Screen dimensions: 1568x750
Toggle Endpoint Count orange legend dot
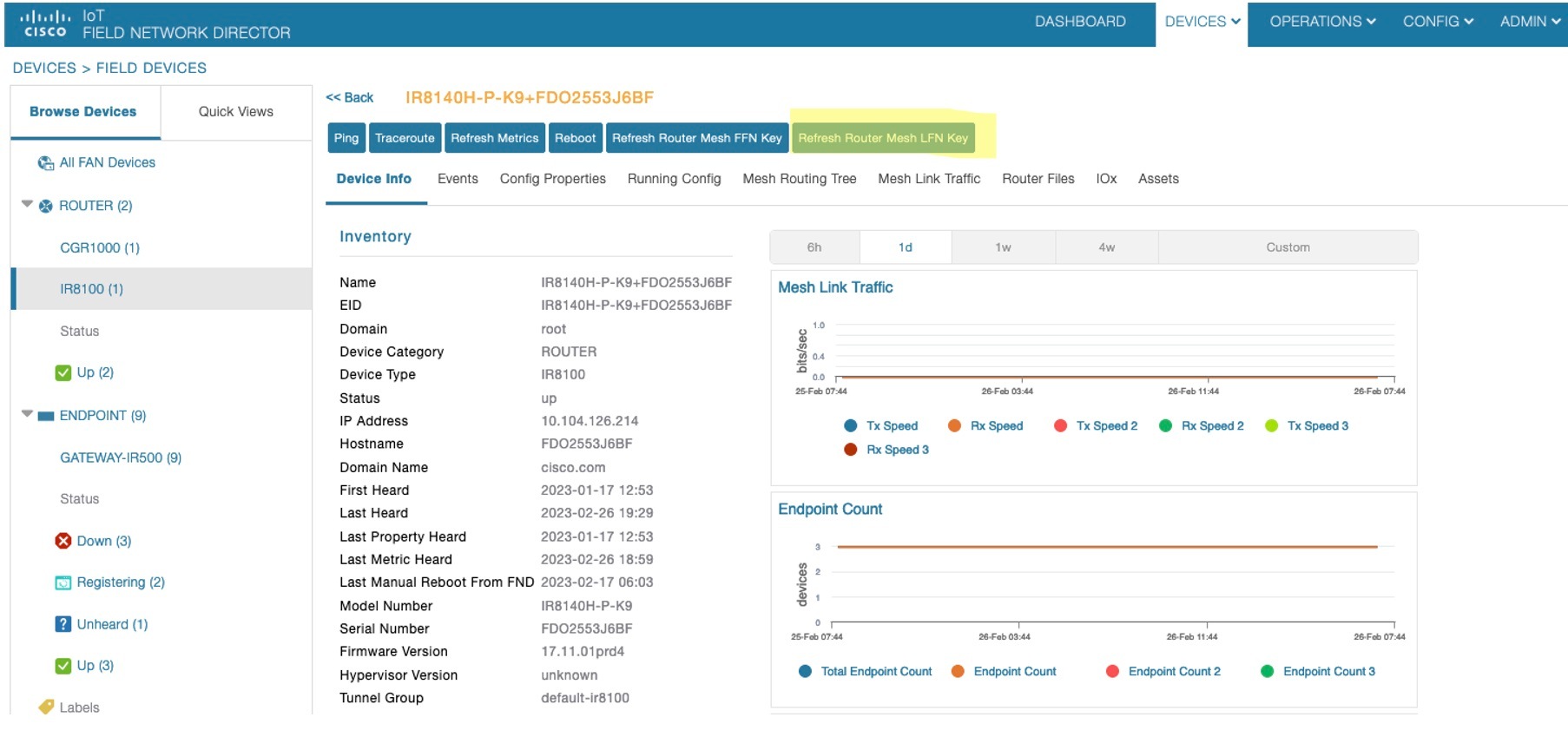point(959,672)
